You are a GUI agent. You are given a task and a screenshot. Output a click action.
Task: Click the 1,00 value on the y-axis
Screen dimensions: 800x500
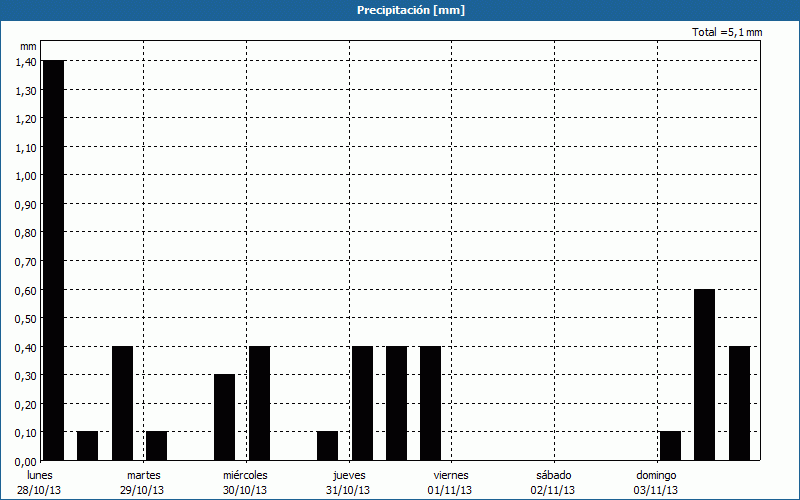click(25, 176)
